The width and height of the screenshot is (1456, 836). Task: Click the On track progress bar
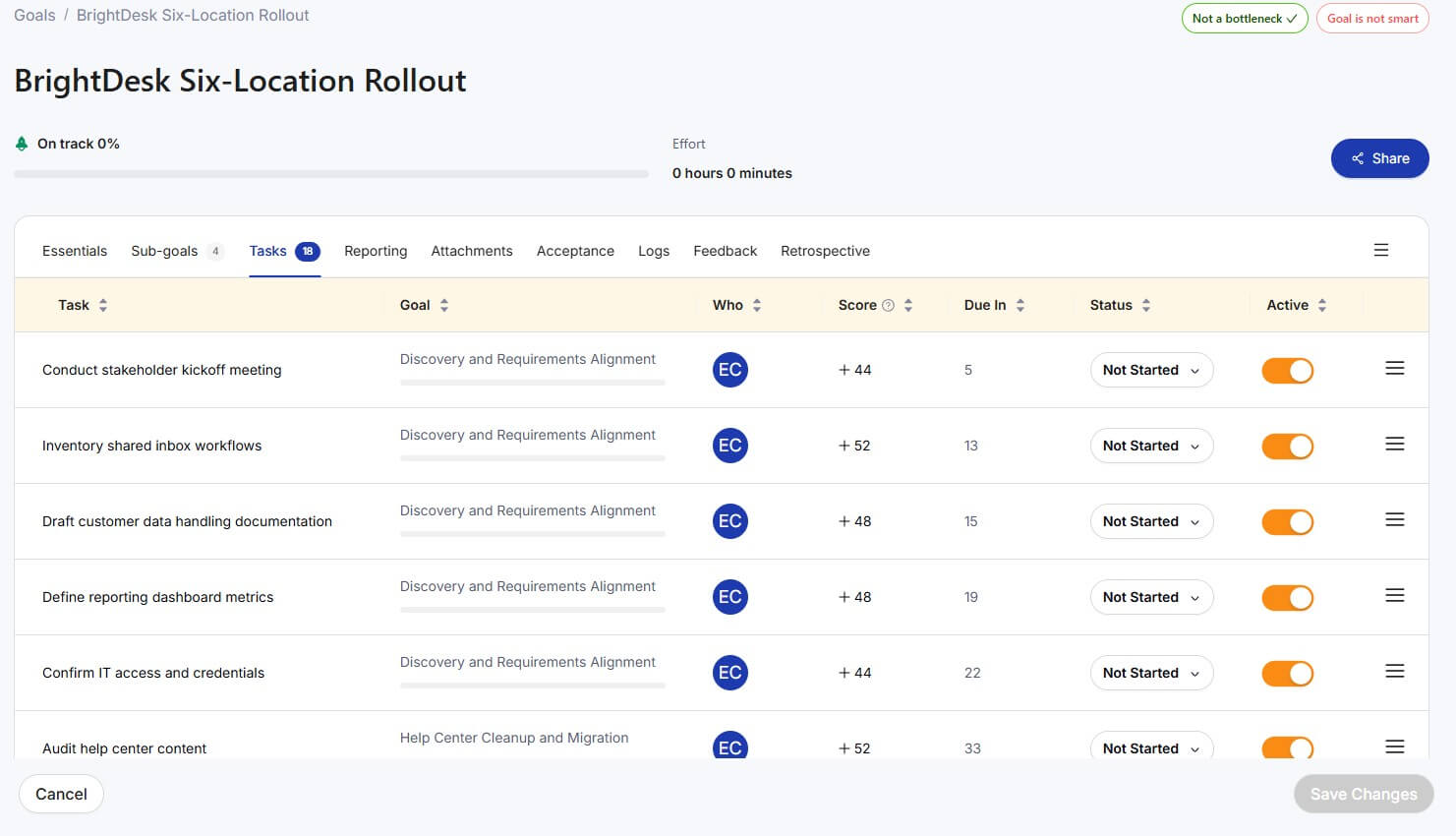(x=331, y=174)
